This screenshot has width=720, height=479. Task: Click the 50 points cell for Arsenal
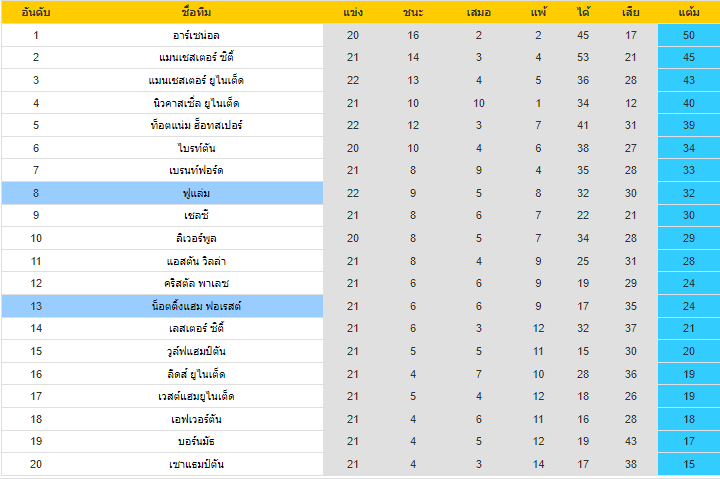[689, 35]
